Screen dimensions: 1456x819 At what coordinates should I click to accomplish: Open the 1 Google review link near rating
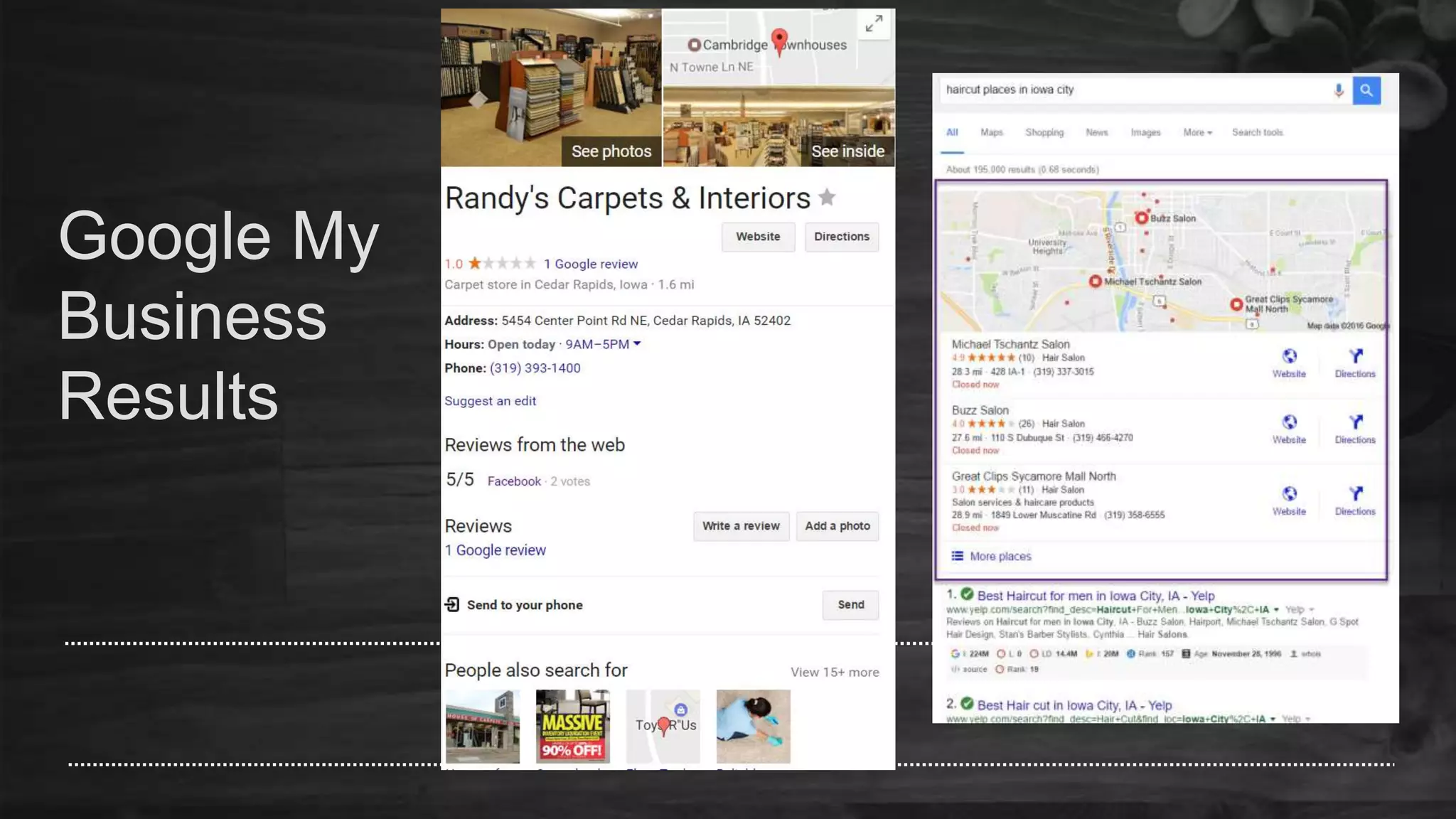(x=591, y=264)
